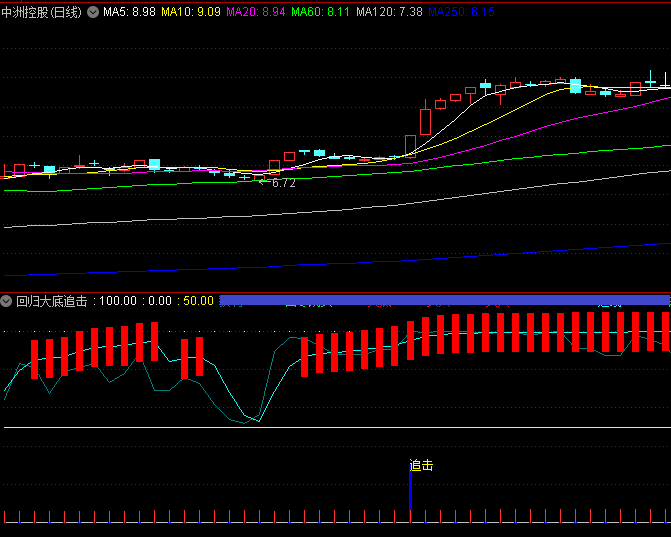
Task: Open the 回归大底追击 indicator dropdown arrow
Action: click(x=7, y=301)
